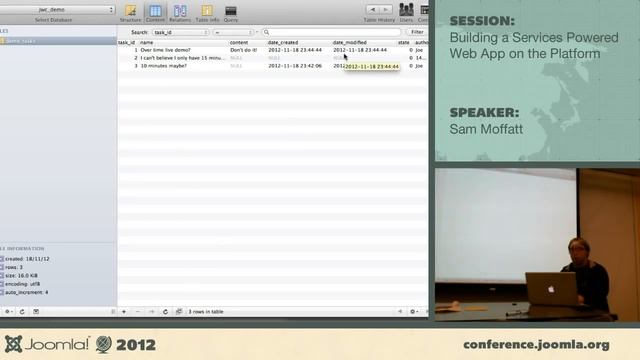Image resolution: width=640 pixels, height=360 pixels.
Task: Select the NULL content cell in row 2
Action: click(236, 58)
